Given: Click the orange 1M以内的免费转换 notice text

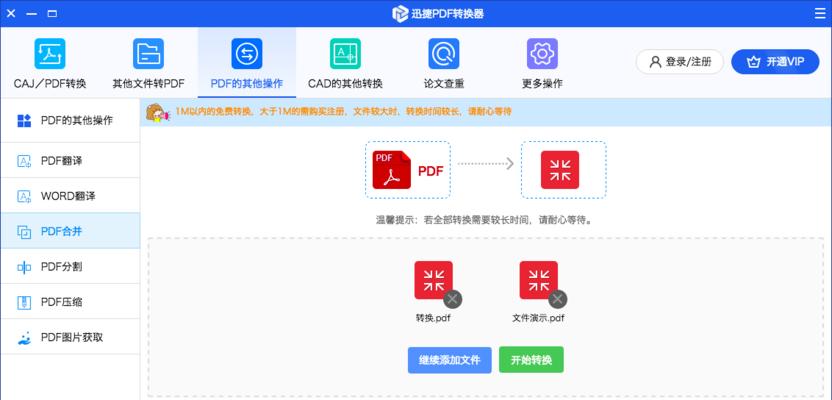Looking at the screenshot, I should pos(343,112).
